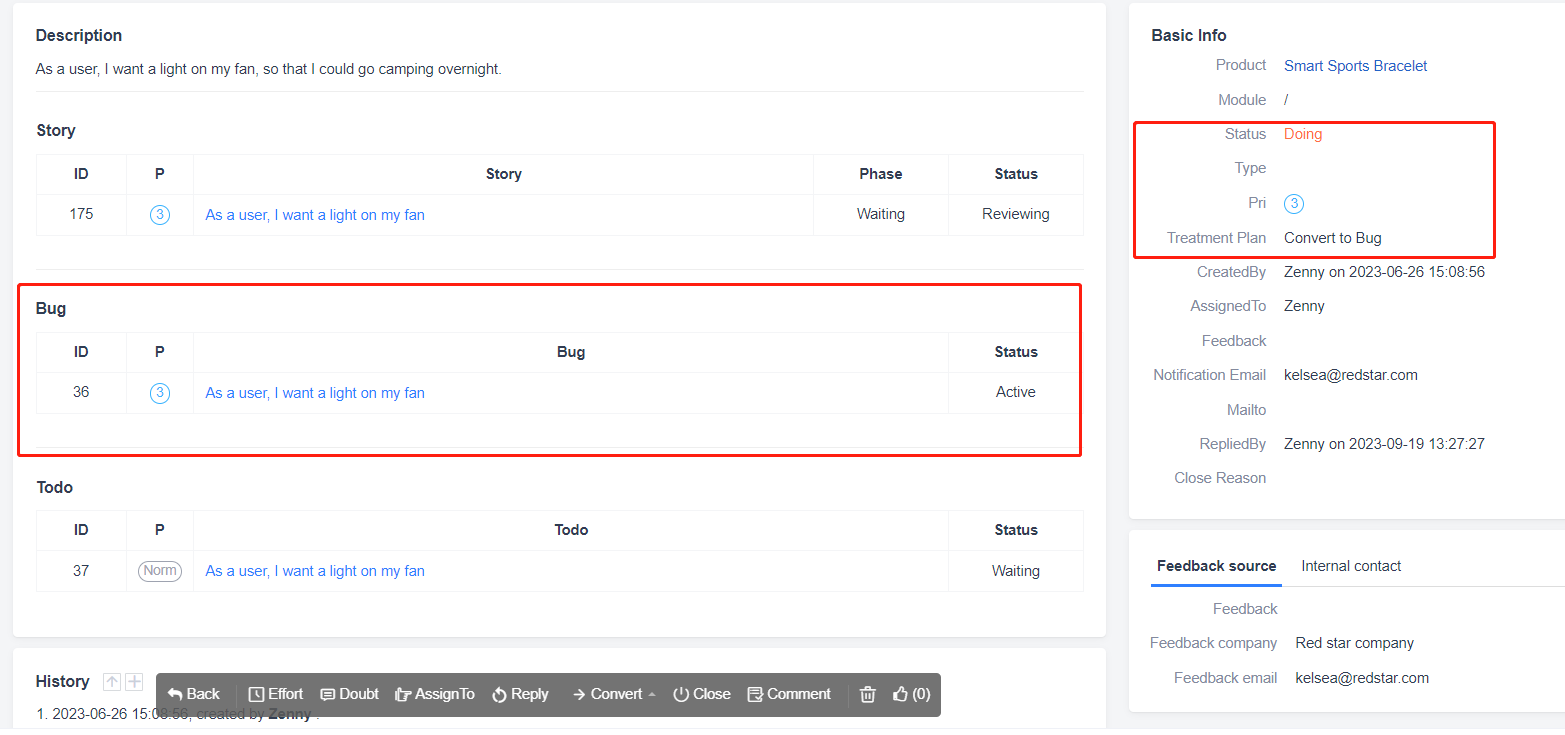1565x735 pixels.
Task: Open the Convert dropdown menu
Action: coord(613,694)
